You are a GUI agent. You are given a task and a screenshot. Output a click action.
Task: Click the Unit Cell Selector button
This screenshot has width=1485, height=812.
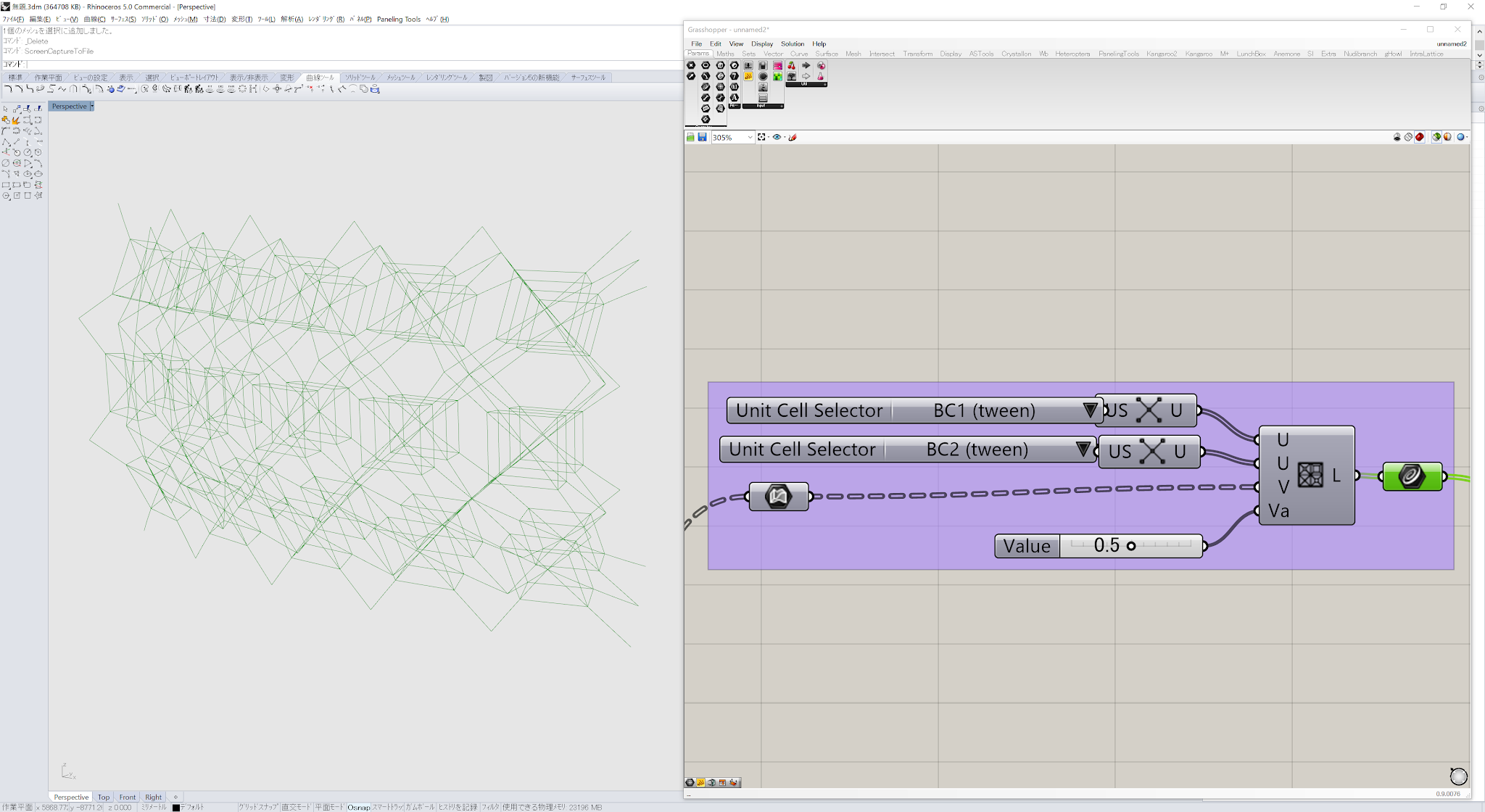pos(808,410)
